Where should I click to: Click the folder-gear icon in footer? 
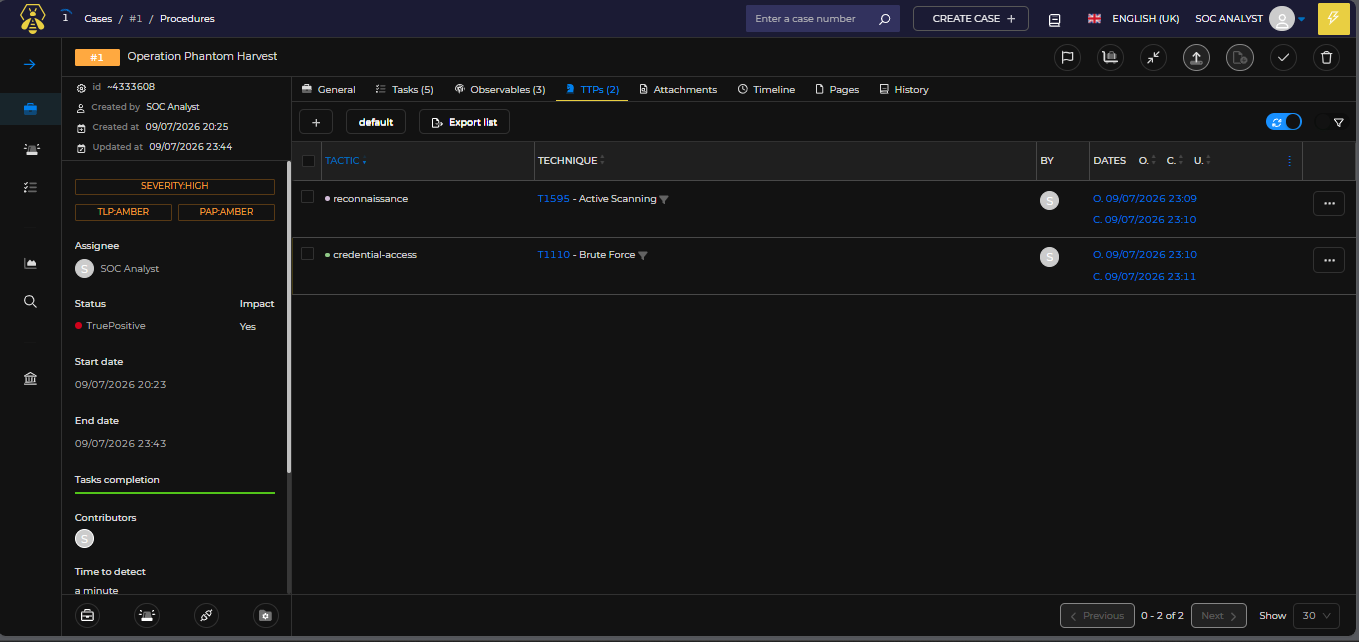pyautogui.click(x=265, y=616)
